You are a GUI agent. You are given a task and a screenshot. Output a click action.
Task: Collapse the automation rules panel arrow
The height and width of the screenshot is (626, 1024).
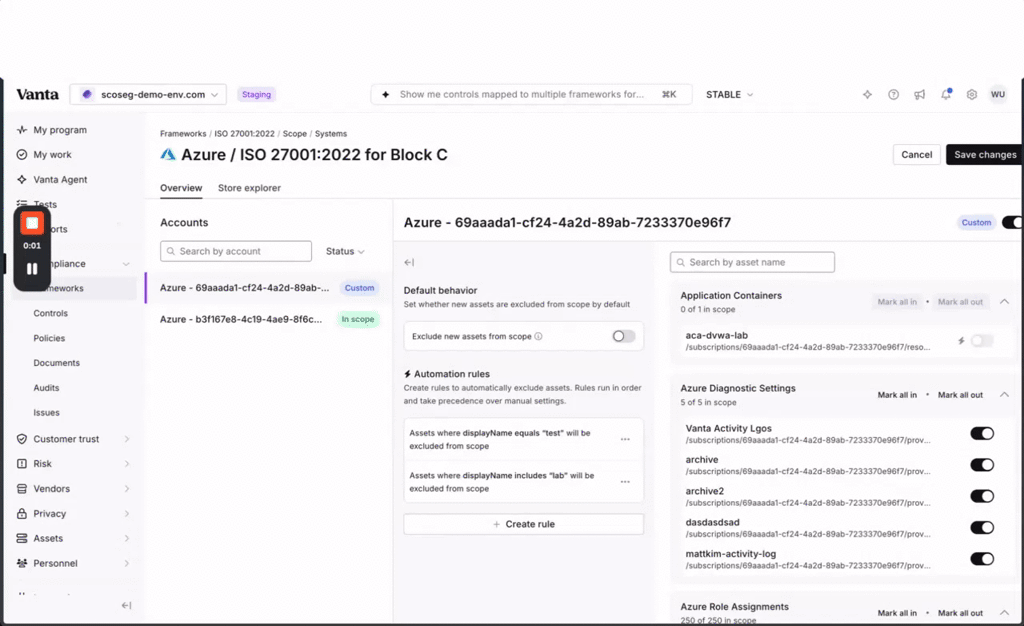(x=409, y=262)
